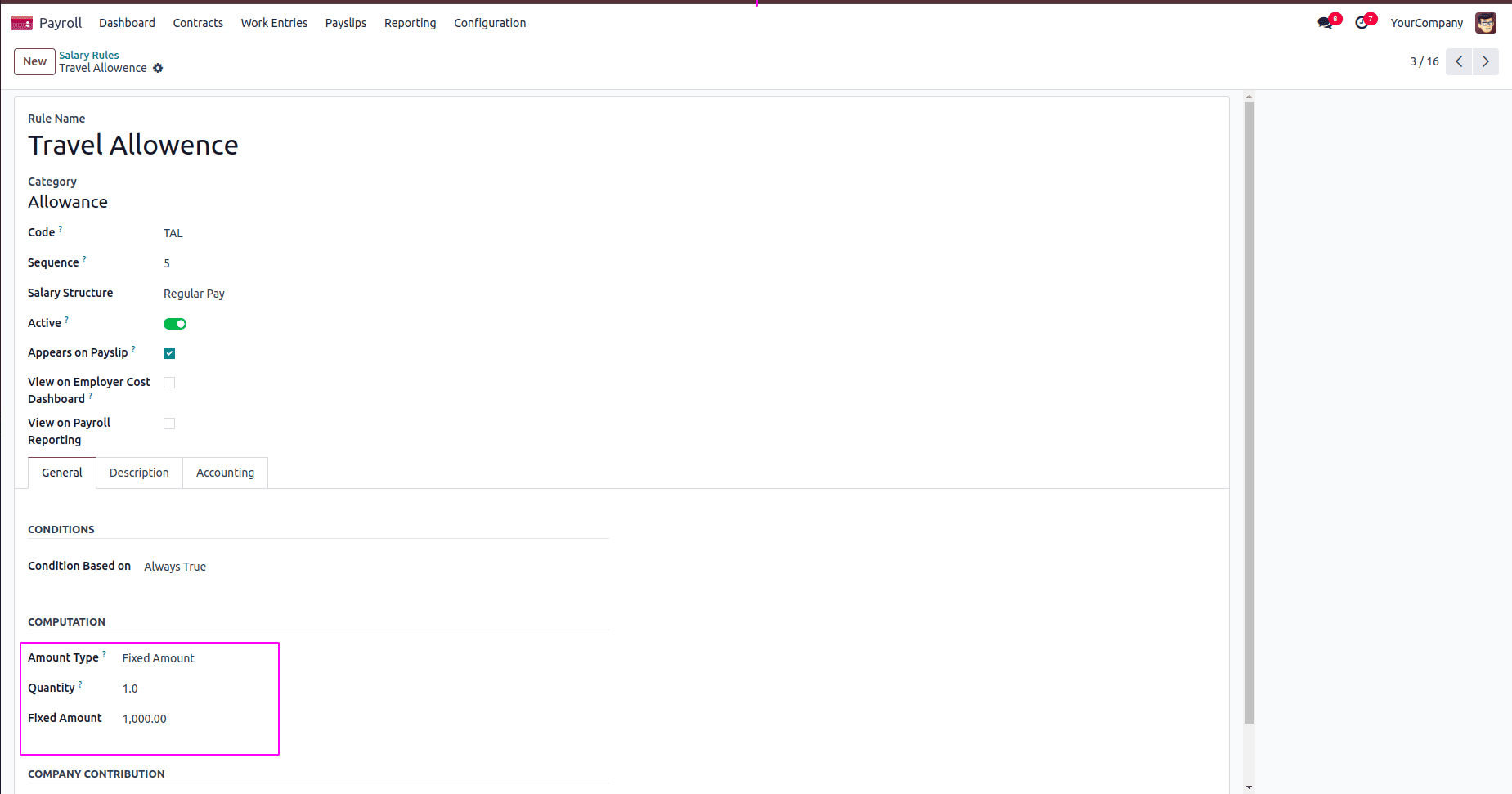Check View on Employer Cost Dashboard box
This screenshot has width=1512, height=794.
pos(169,383)
